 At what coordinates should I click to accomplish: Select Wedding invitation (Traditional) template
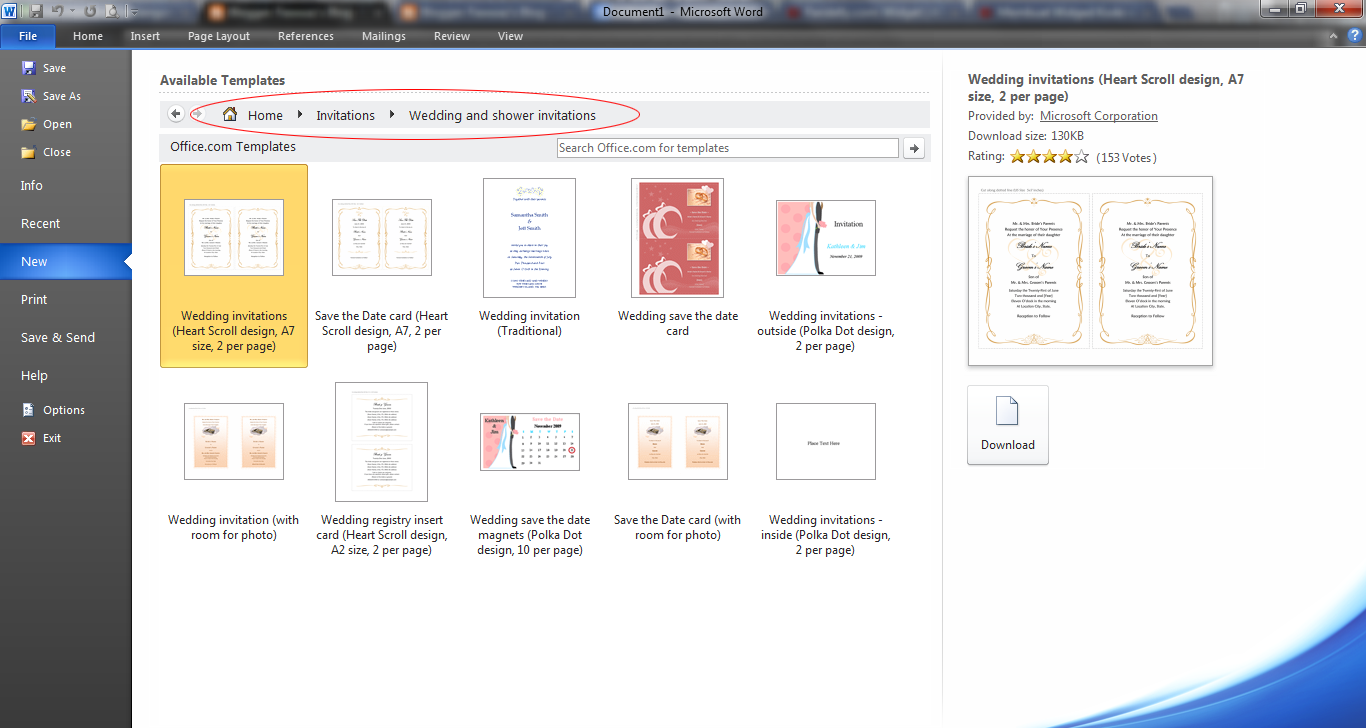530,266
